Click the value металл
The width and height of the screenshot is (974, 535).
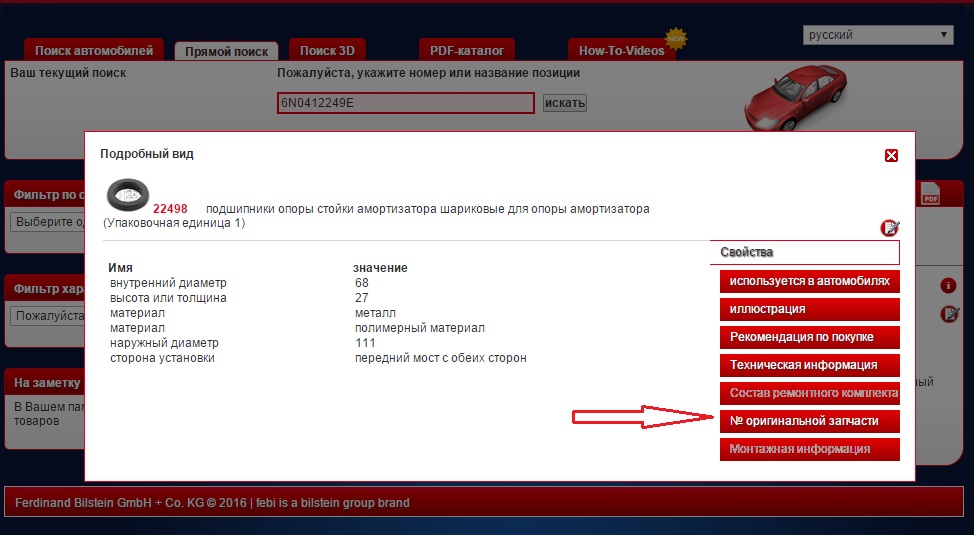click(375, 313)
